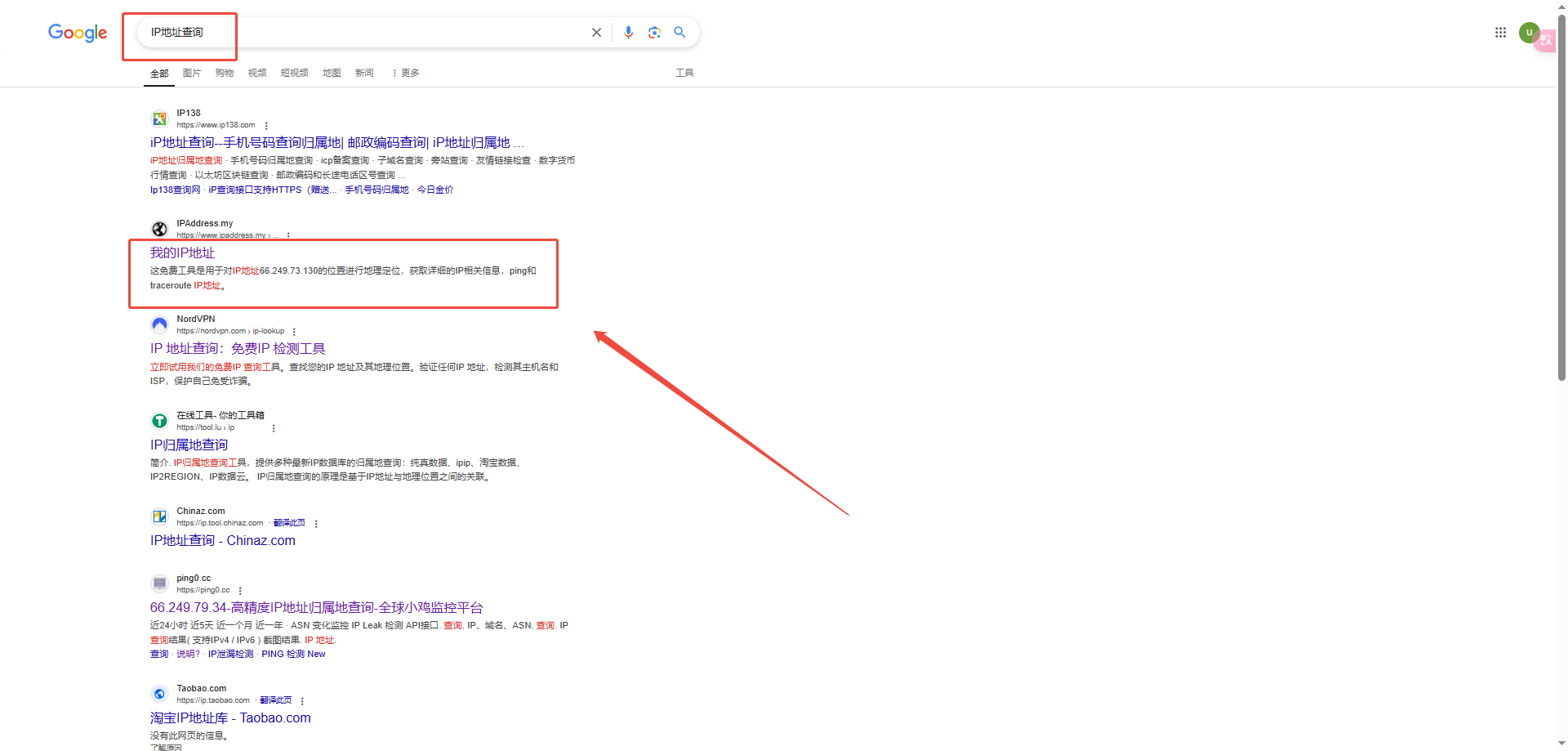Image resolution: width=1568 pixels, height=751 pixels.
Task: Open the green user account avatar
Action: (x=1529, y=33)
